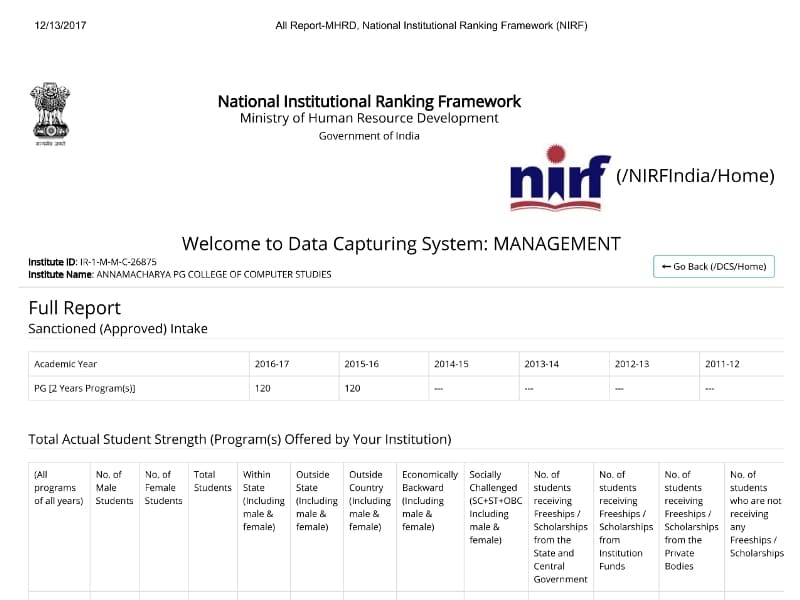Click the 2013-14 column header
Viewport: 800px width, 600px height.
541,364
